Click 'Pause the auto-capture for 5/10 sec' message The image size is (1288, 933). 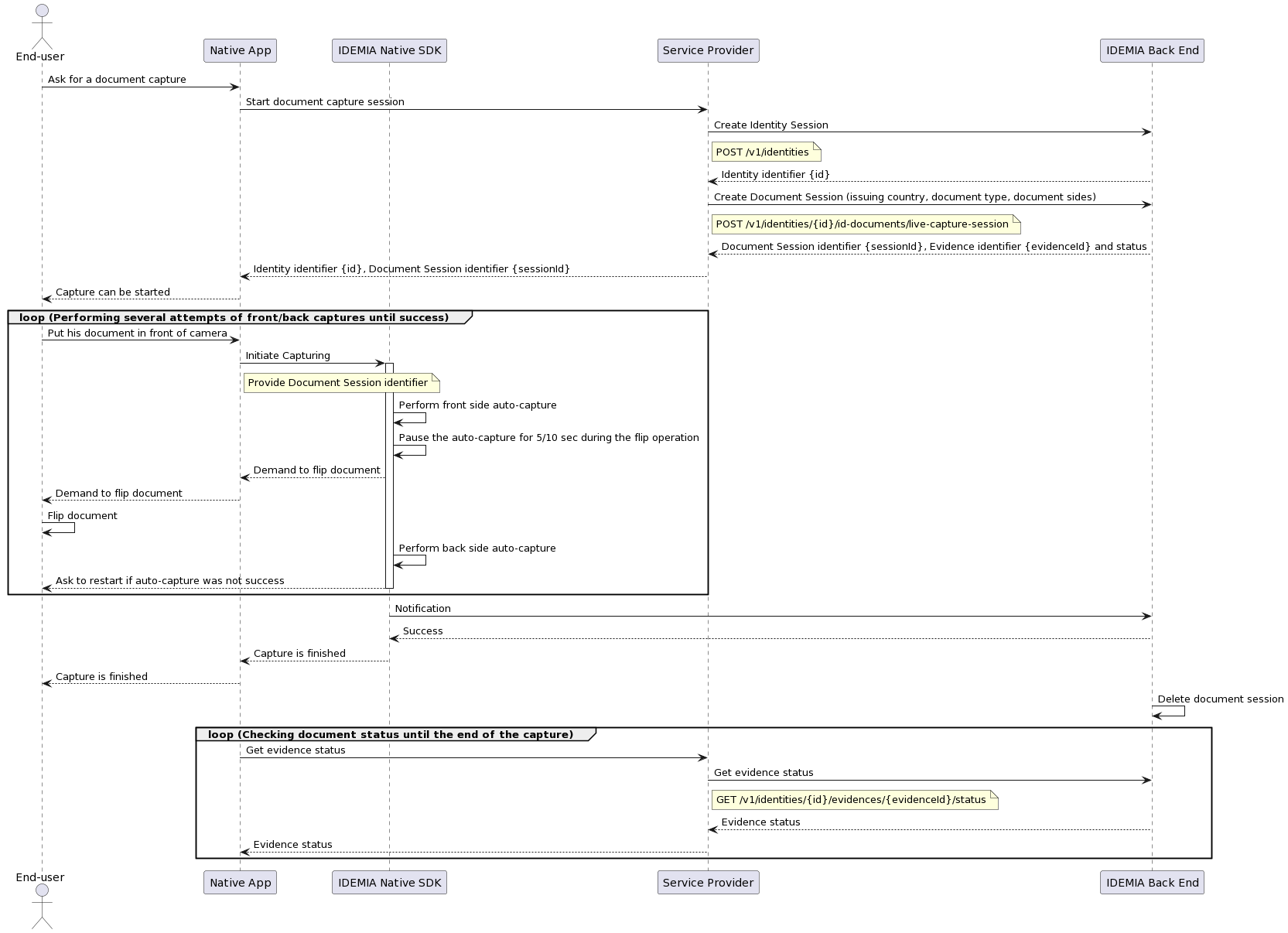(548, 438)
